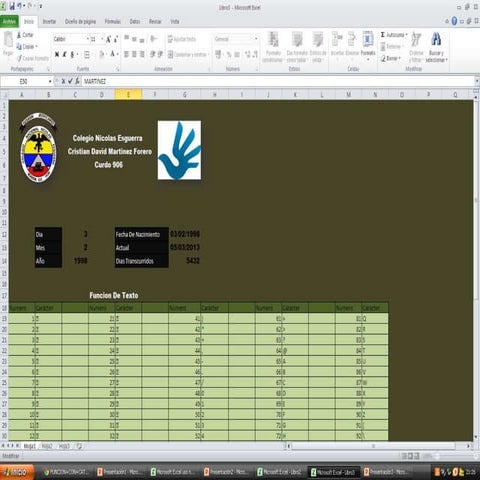Click the Cortar scissors button
Viewport: 480px width, 480px height.
click(25, 35)
